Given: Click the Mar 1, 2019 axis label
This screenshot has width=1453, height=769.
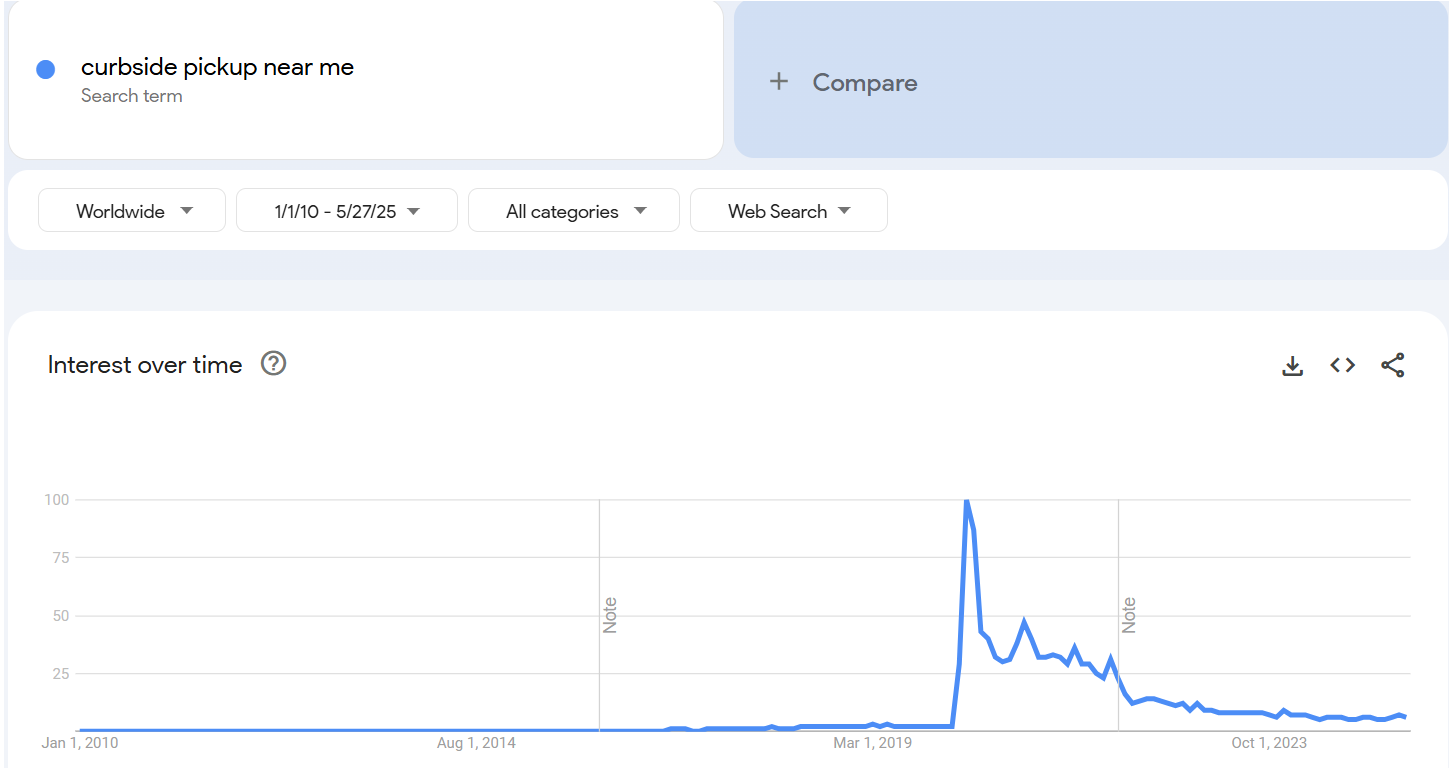Looking at the screenshot, I should (x=873, y=743).
